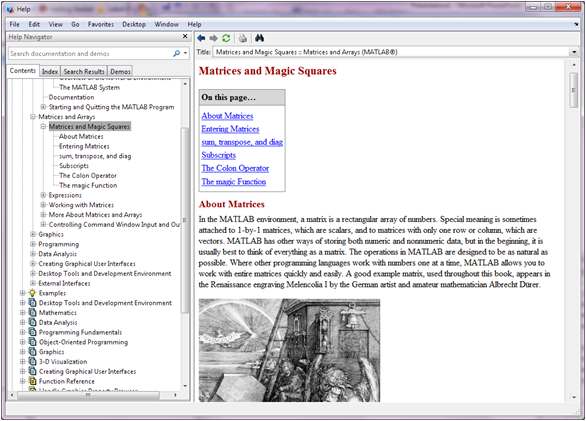The image size is (586, 421).
Task: Open the Desktop menu
Action: [134, 24]
